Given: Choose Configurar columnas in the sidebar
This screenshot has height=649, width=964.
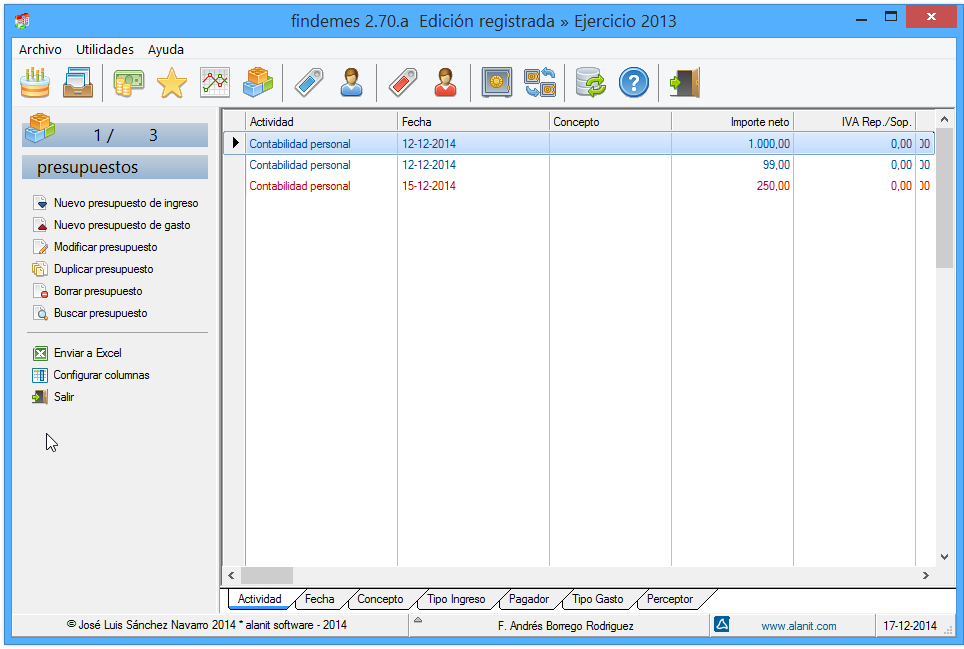Looking at the screenshot, I should click(101, 375).
